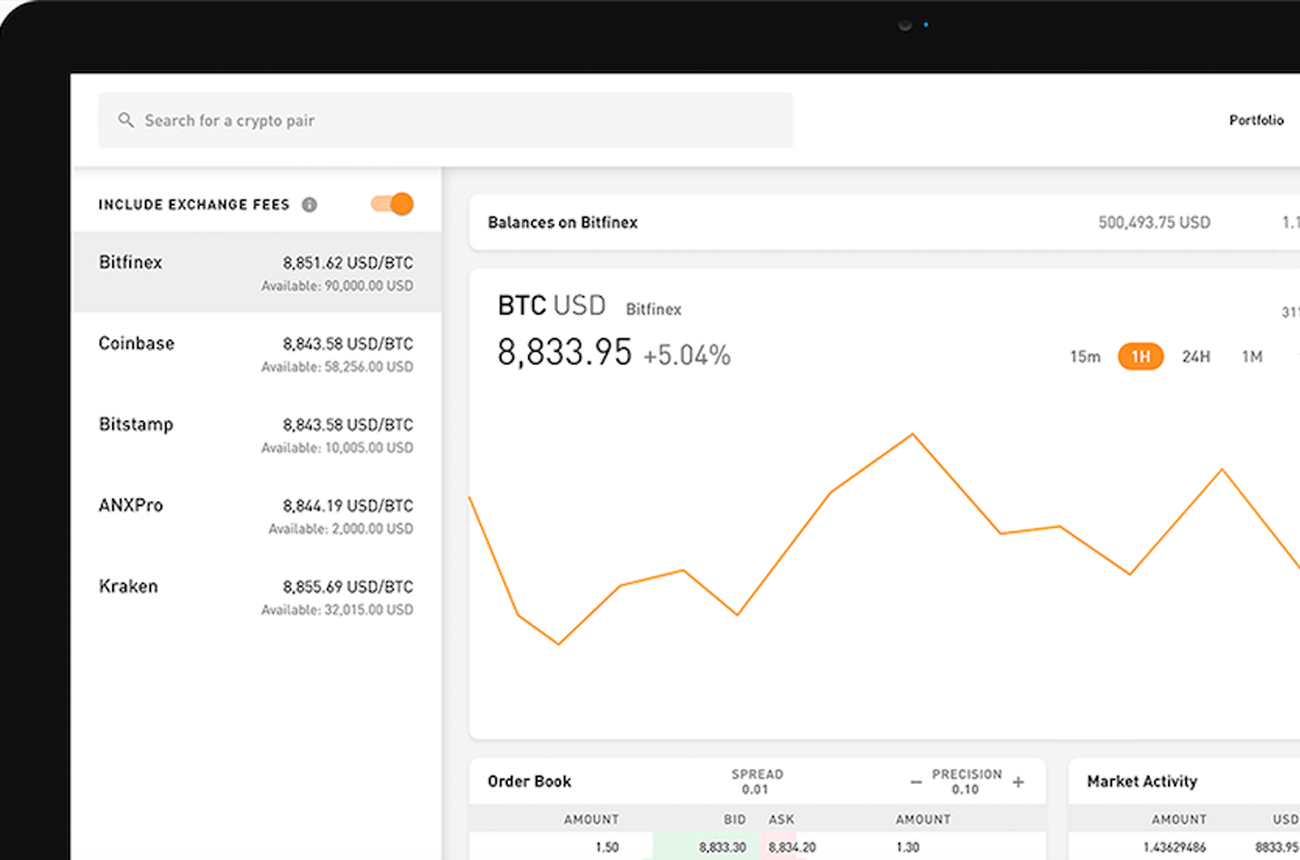Screen dimensions: 1300x860
Task: Click the ASK column header
Action: coord(781,819)
